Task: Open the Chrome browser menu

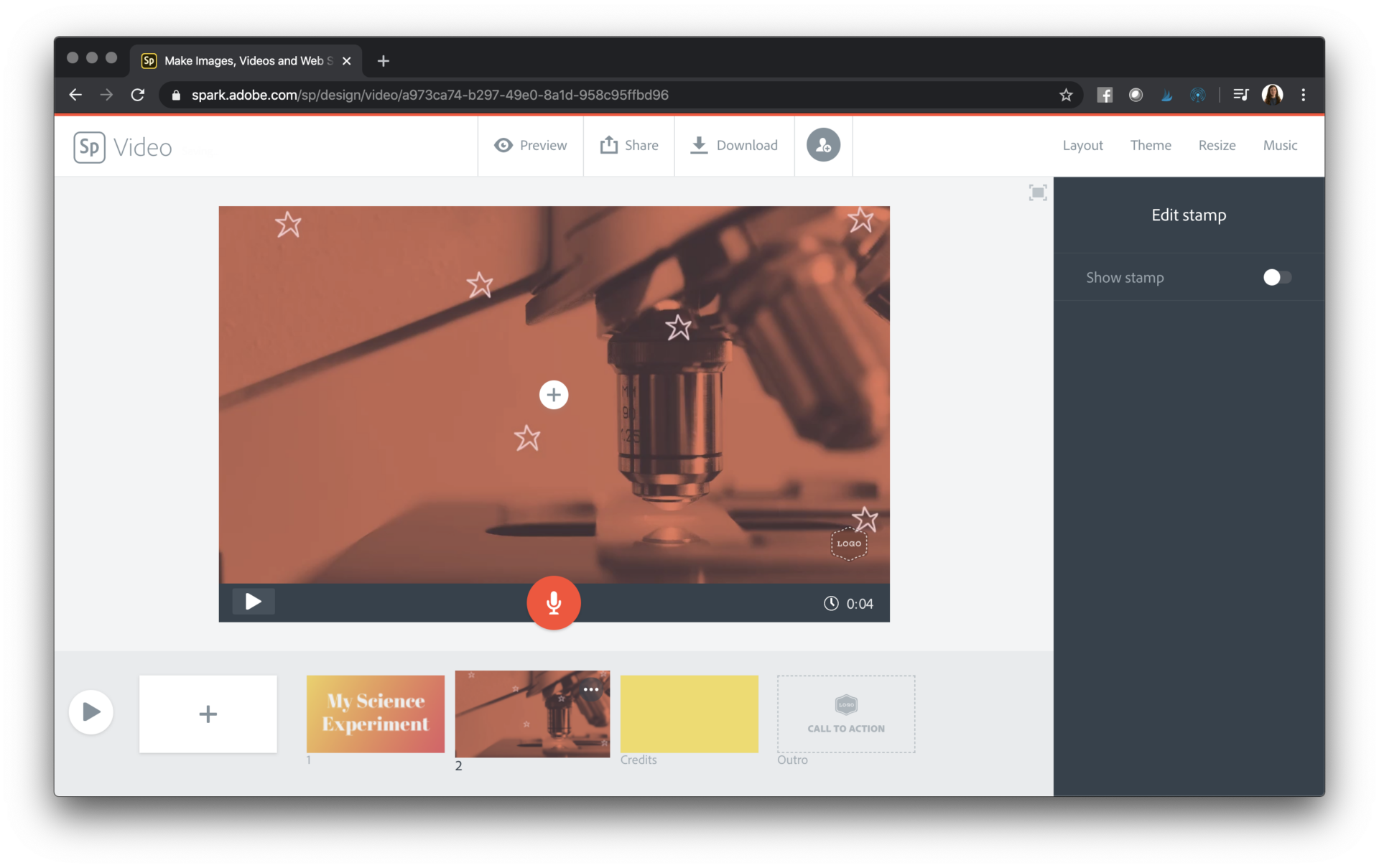Action: (x=1303, y=94)
